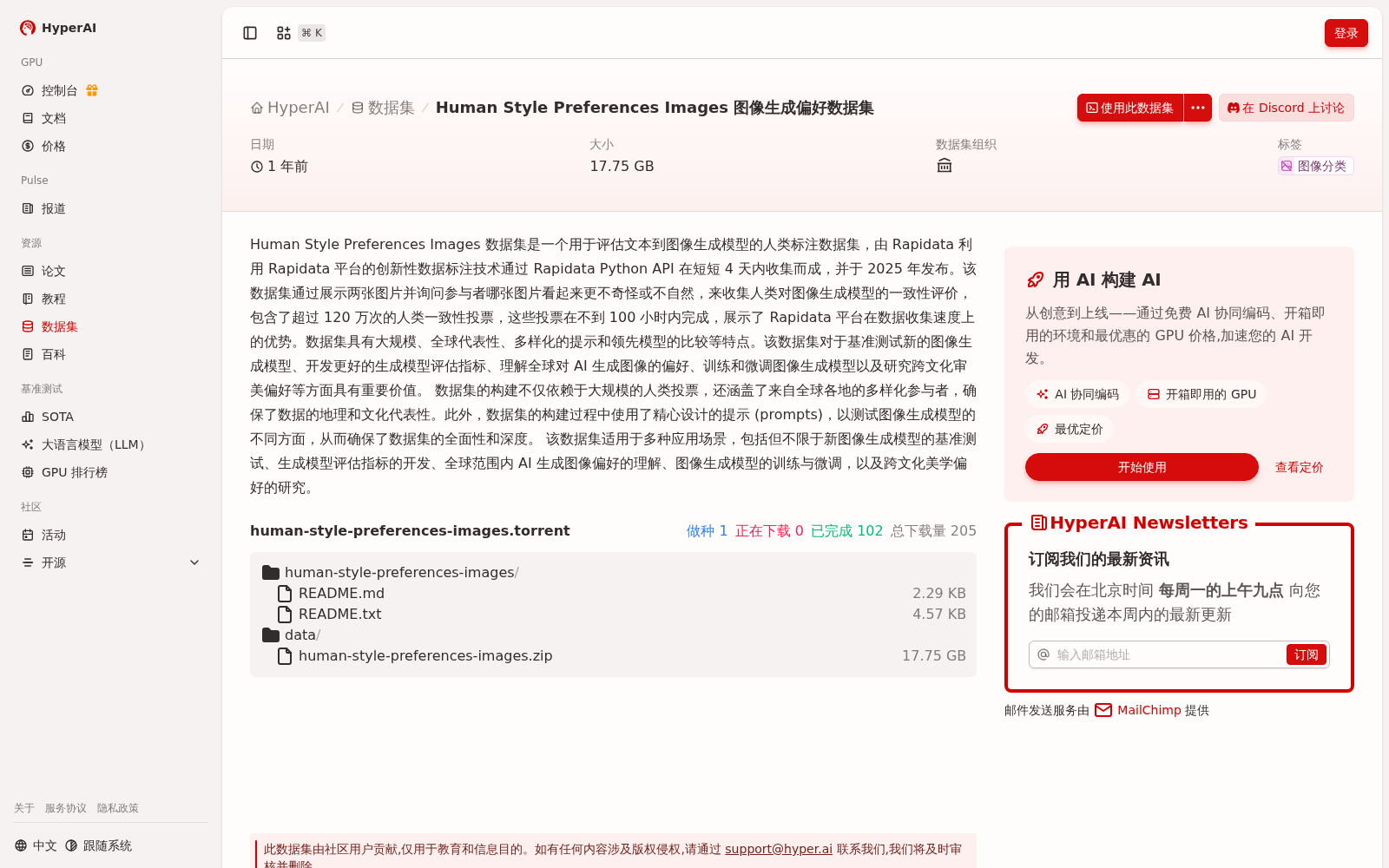Click the HyperAI logo icon
This screenshot has width=1389, height=868.
click(x=28, y=28)
